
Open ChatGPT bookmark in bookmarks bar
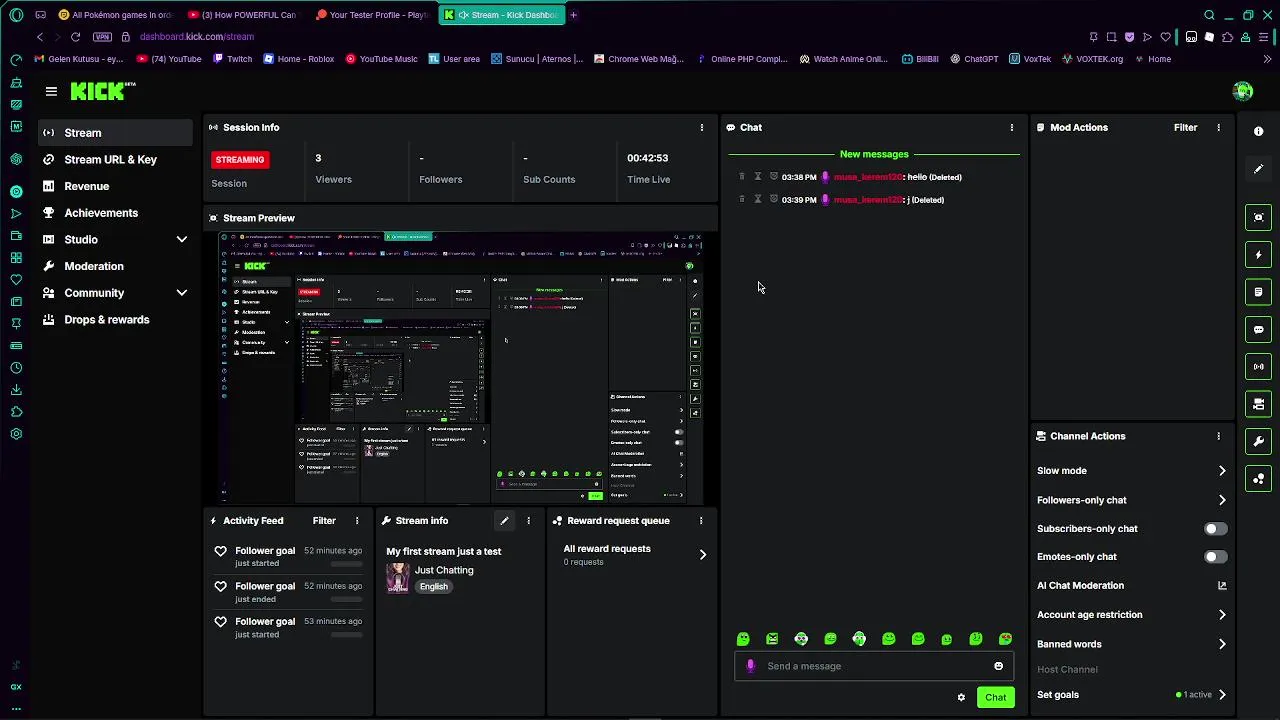[x=972, y=59]
